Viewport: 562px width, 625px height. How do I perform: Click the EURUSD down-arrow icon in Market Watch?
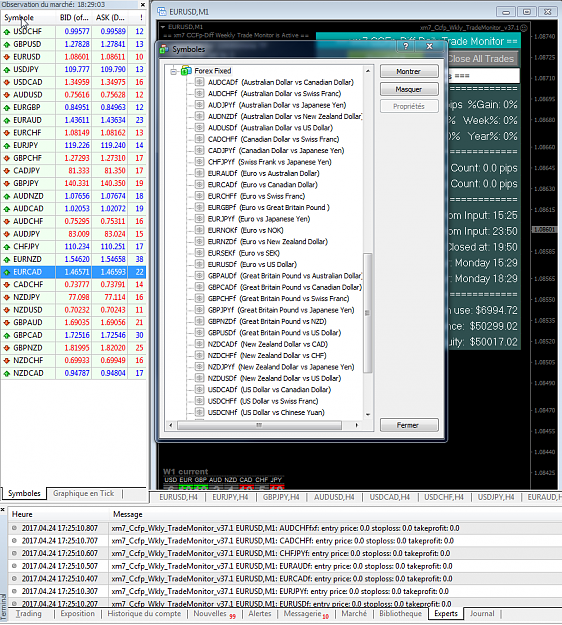7,57
